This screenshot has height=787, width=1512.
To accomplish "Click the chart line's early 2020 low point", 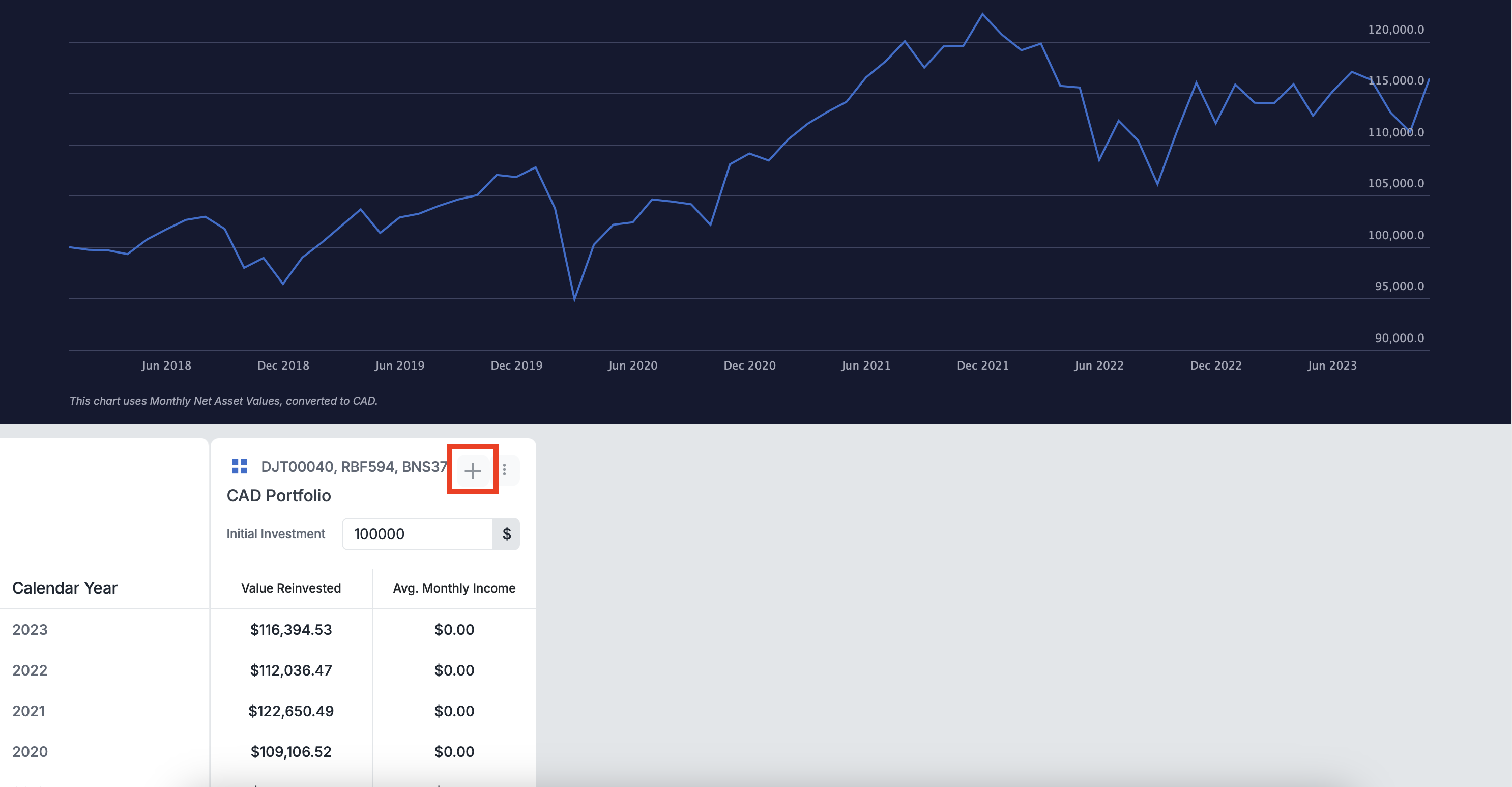I will 574,299.
